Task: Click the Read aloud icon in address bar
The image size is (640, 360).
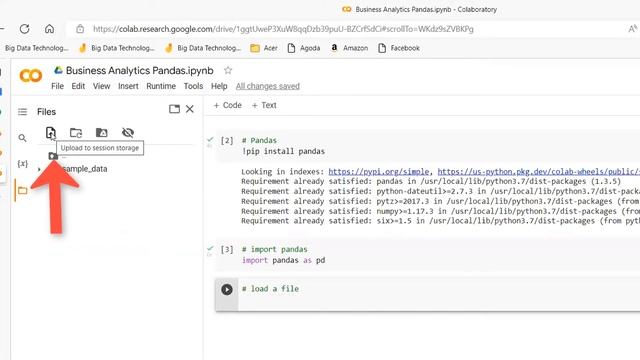Action: click(632, 29)
